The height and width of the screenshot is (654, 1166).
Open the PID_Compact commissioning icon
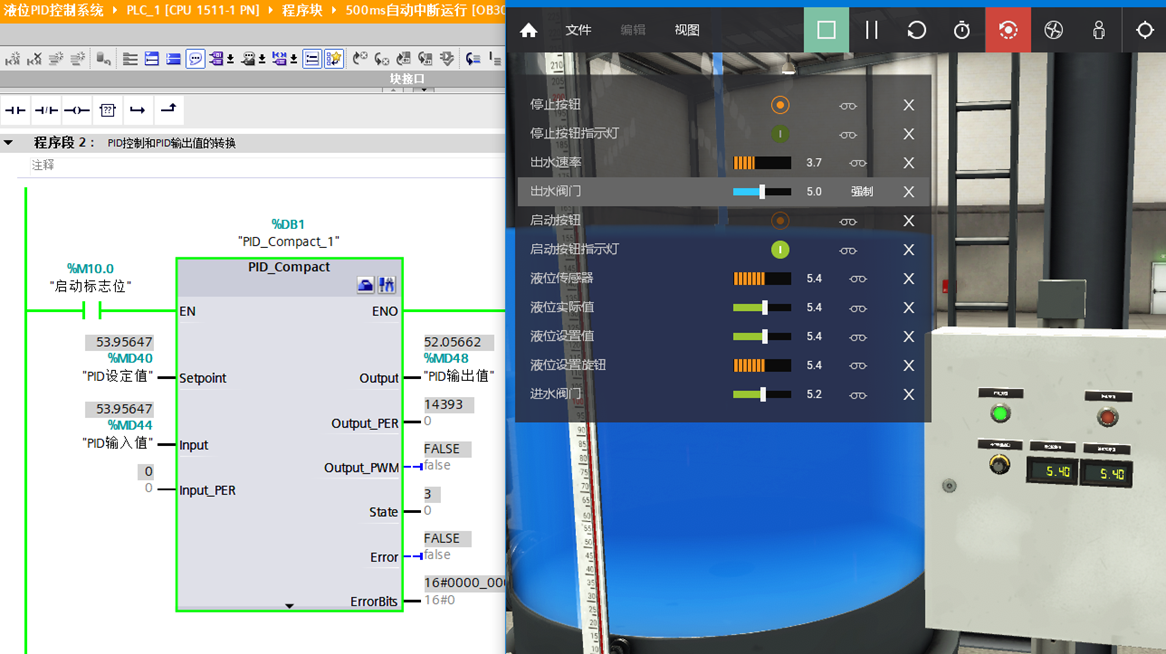pyautogui.click(x=386, y=285)
